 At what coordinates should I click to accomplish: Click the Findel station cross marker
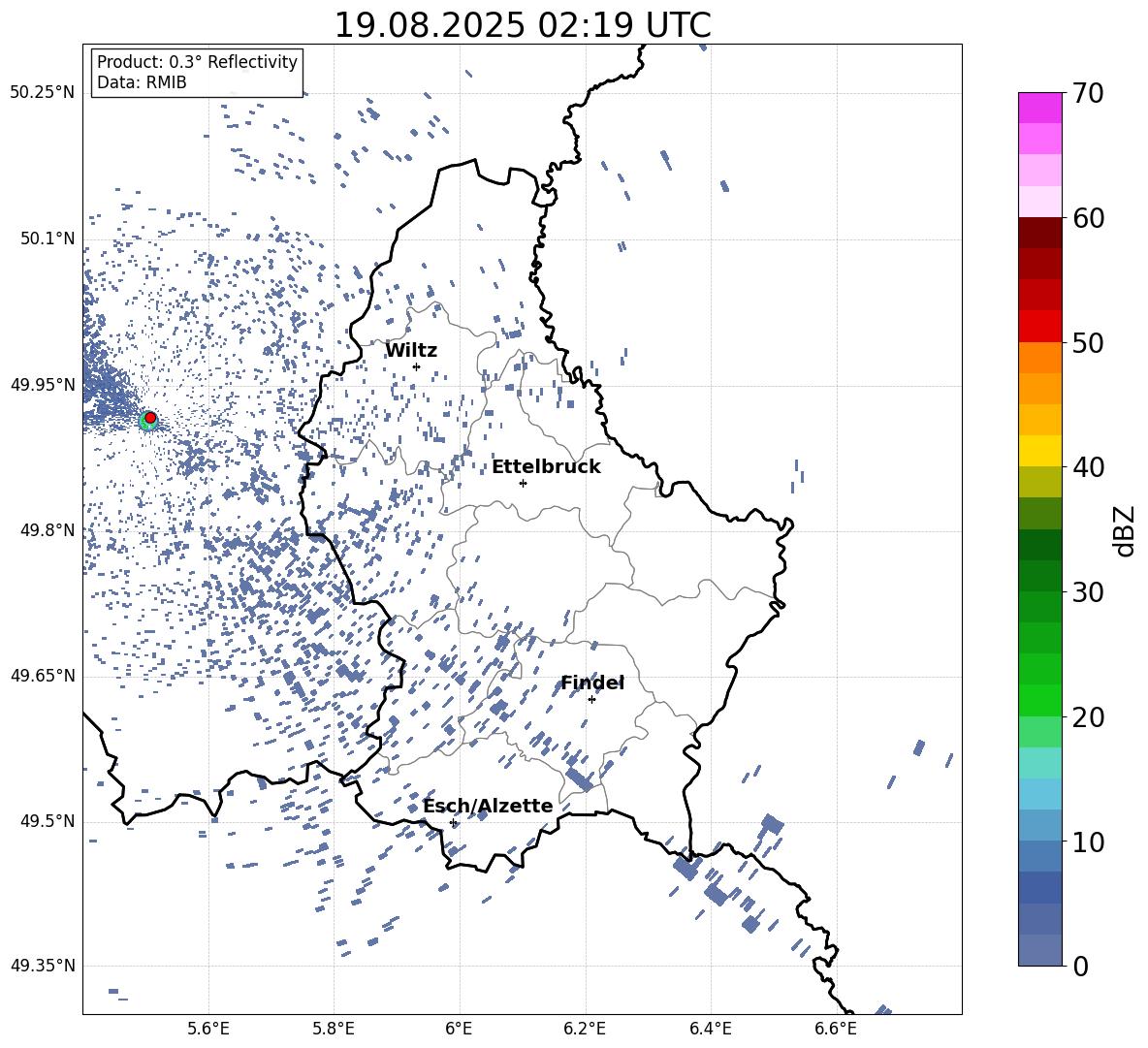[x=591, y=700]
